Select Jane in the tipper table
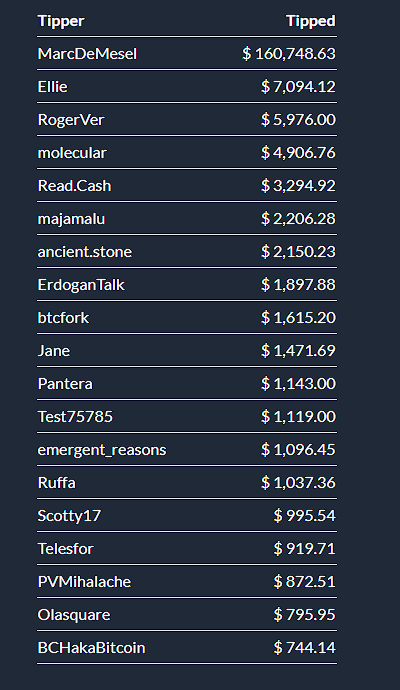 pos(54,351)
